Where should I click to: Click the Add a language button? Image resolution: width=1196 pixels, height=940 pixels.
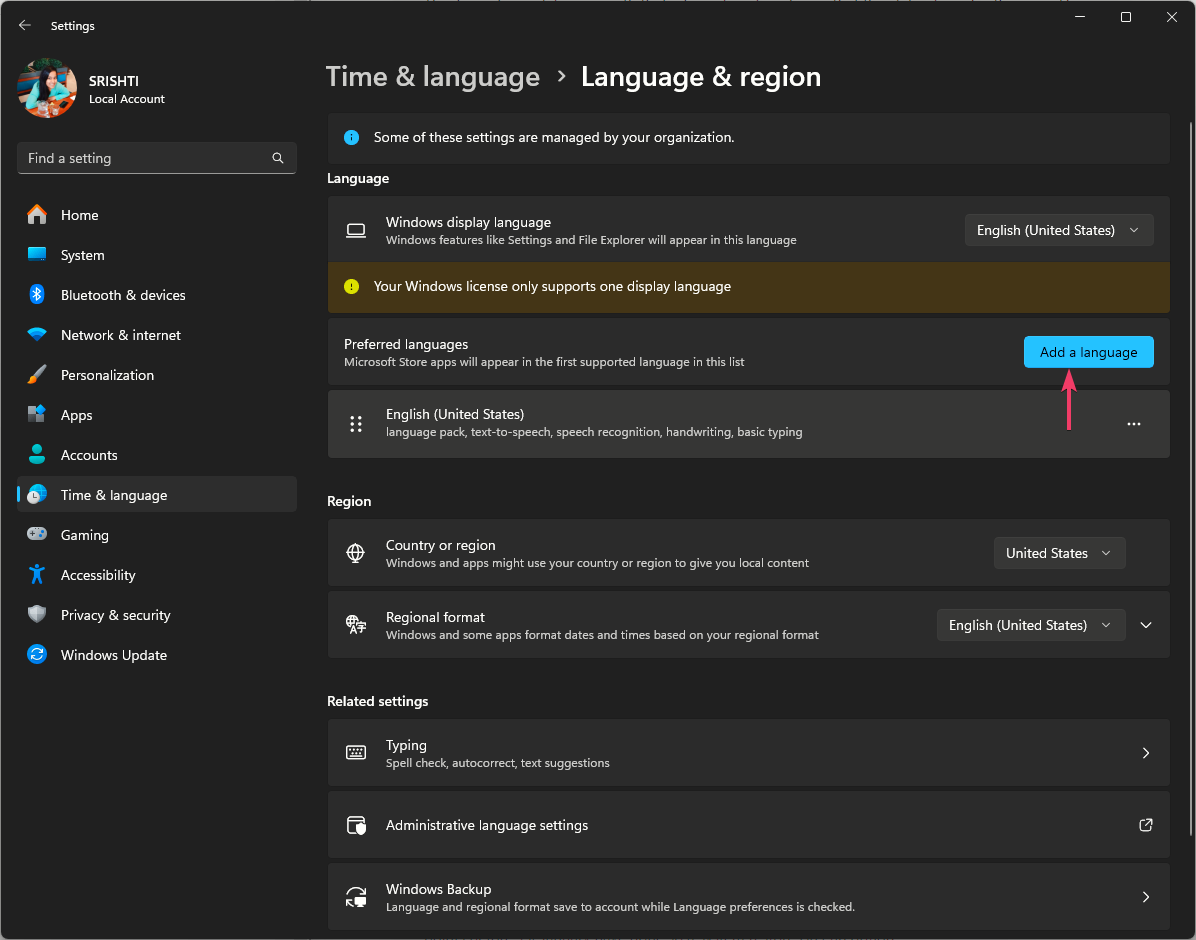(x=1088, y=352)
